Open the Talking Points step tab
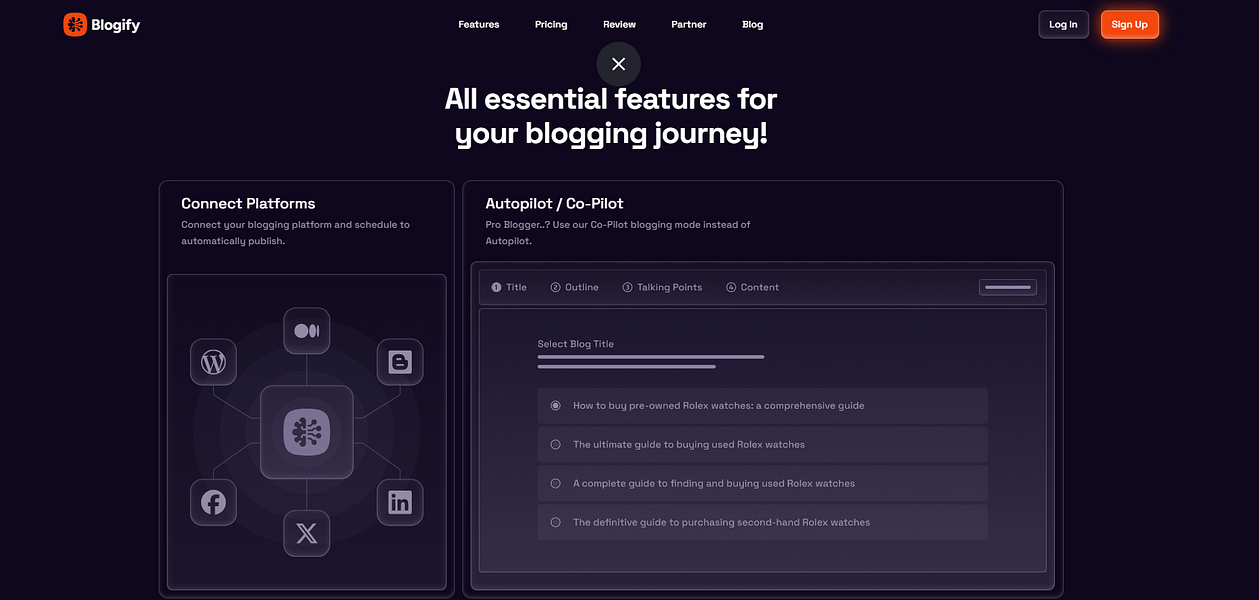This screenshot has height=600, width=1259. click(x=662, y=287)
